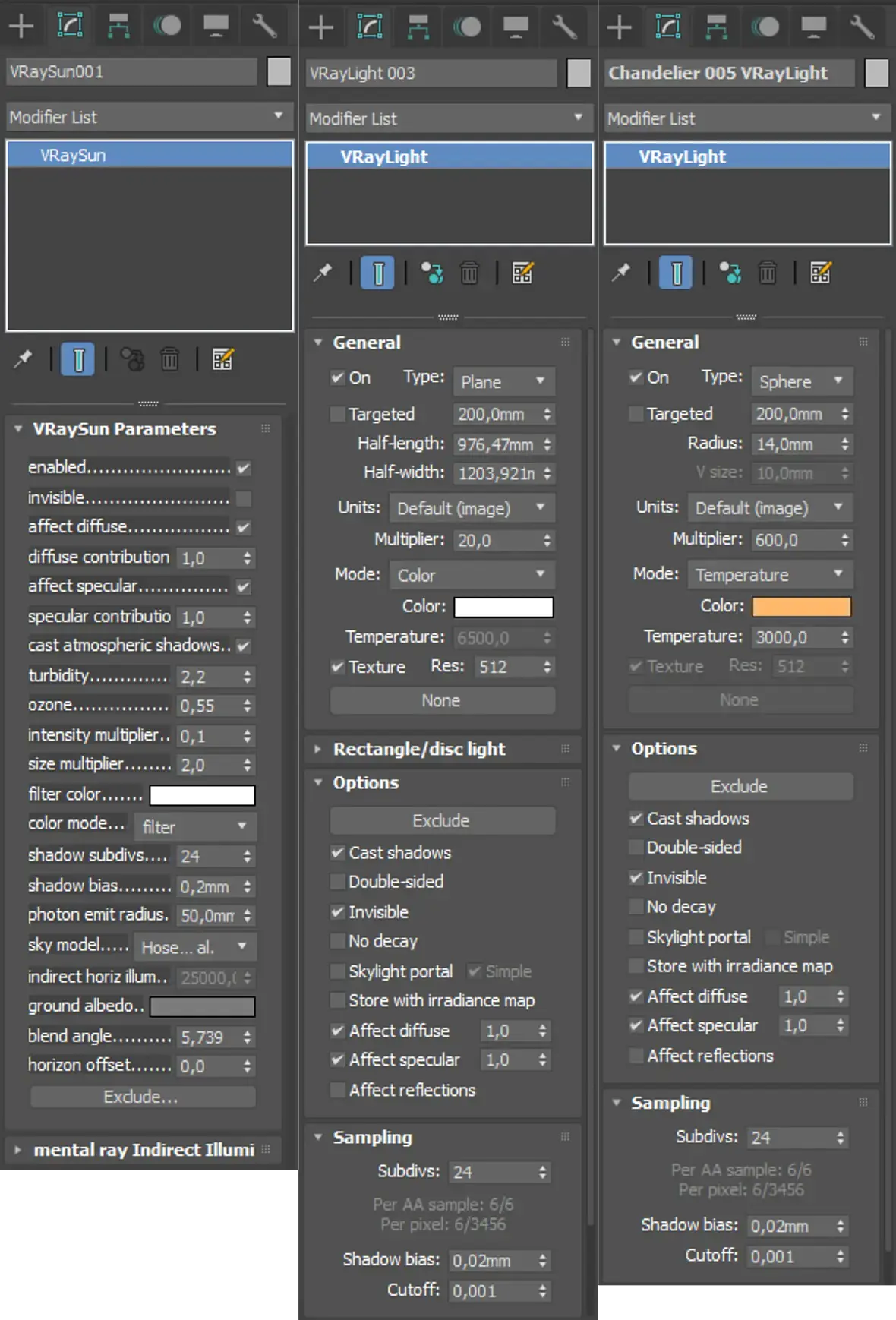Open Modifier List in Chandelier panel
The width and height of the screenshot is (896, 1320).
(x=747, y=118)
